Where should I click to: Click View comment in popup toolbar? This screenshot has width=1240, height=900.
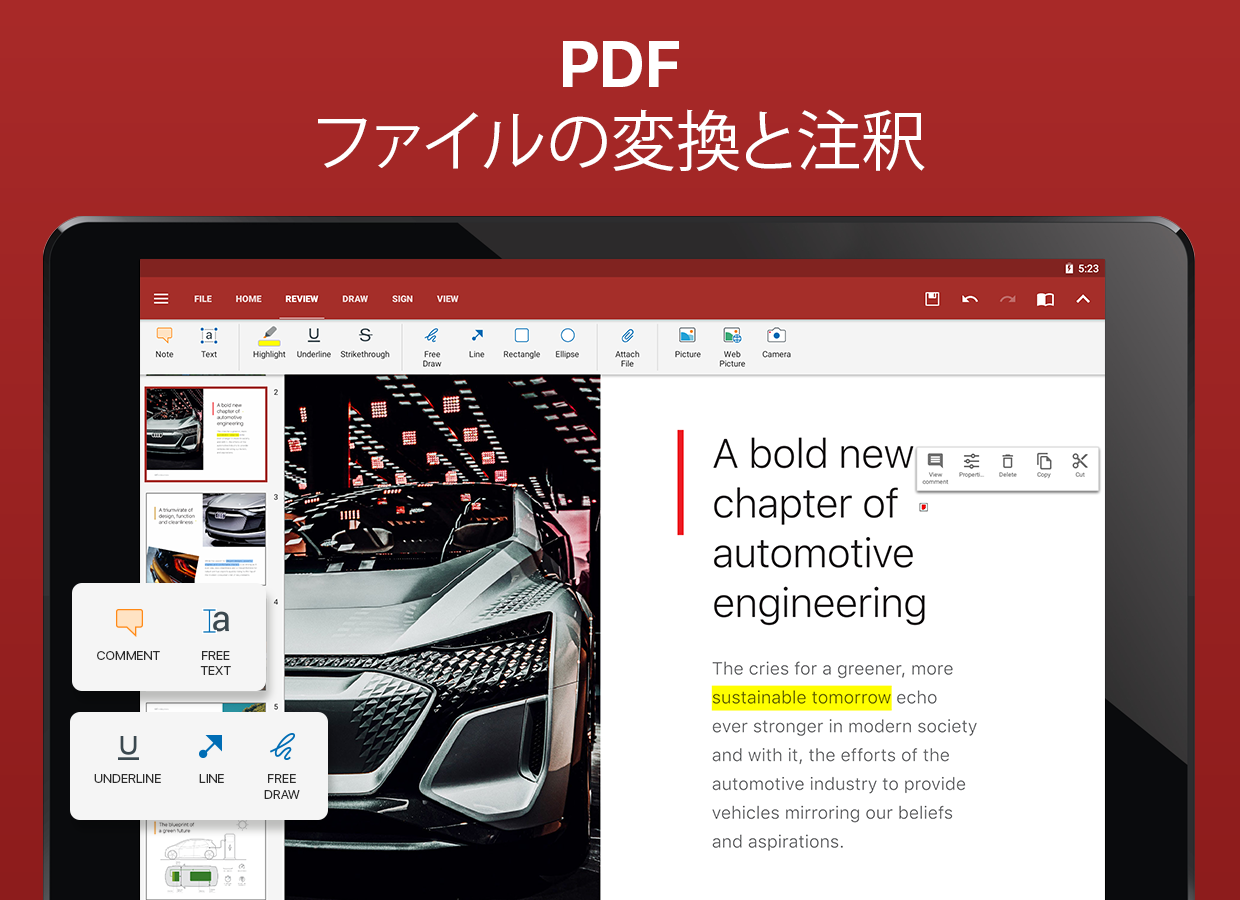point(935,468)
